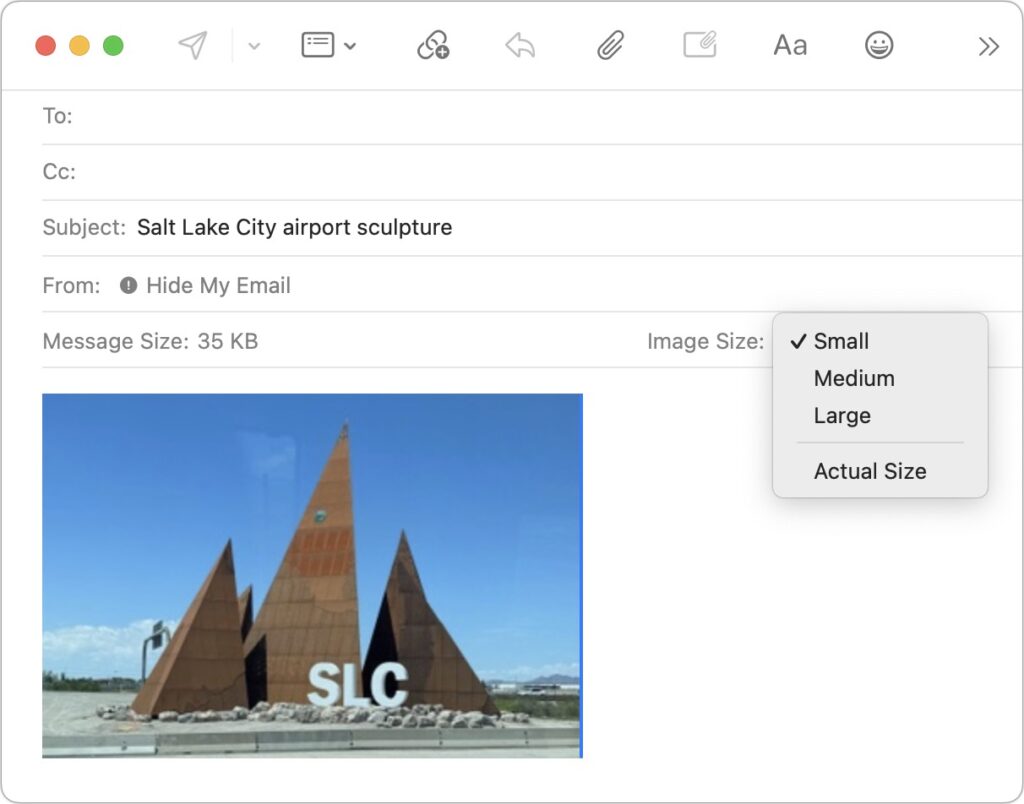Open the emoji picker

point(879,45)
